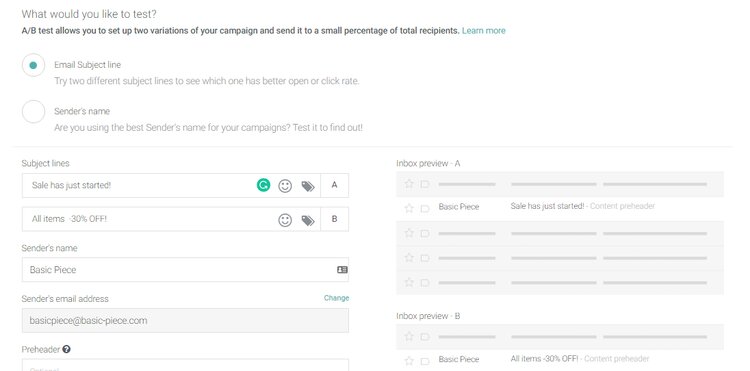Click the 'What would you like to test?' heading
Image resolution: width=750 pixels, height=371 pixels.
pyautogui.click(x=89, y=14)
